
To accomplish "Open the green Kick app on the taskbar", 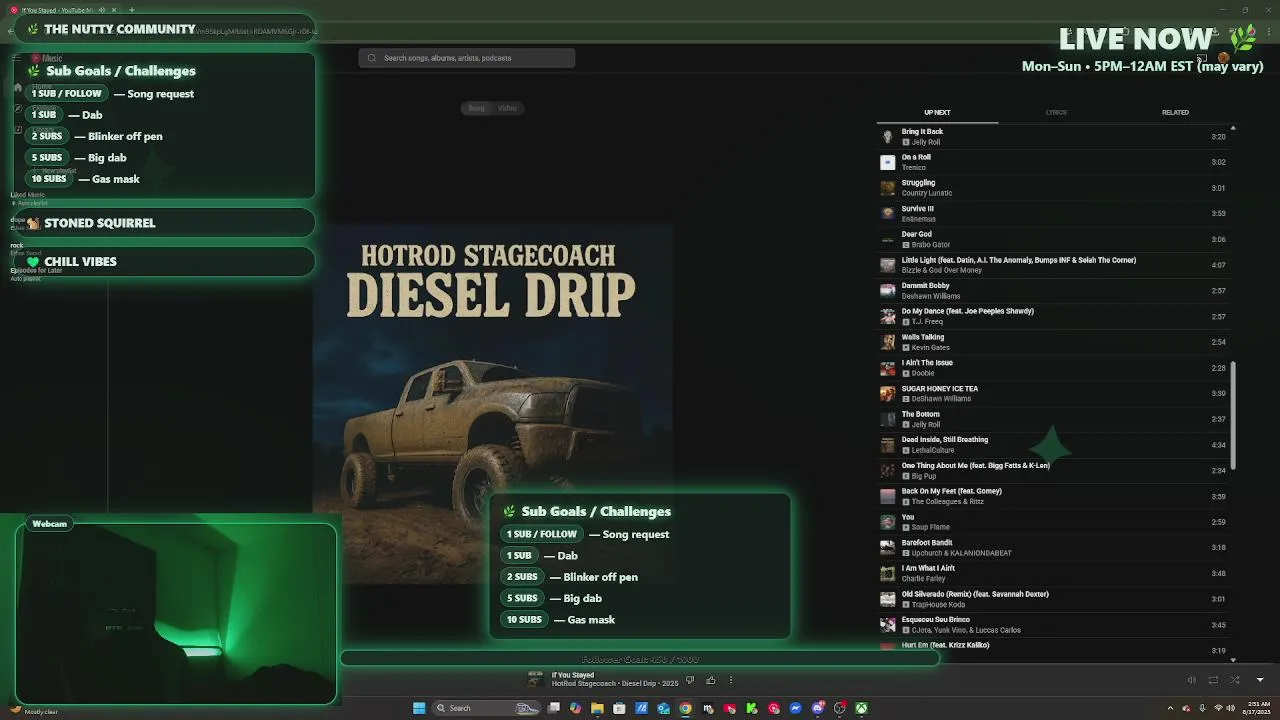I will [751, 708].
